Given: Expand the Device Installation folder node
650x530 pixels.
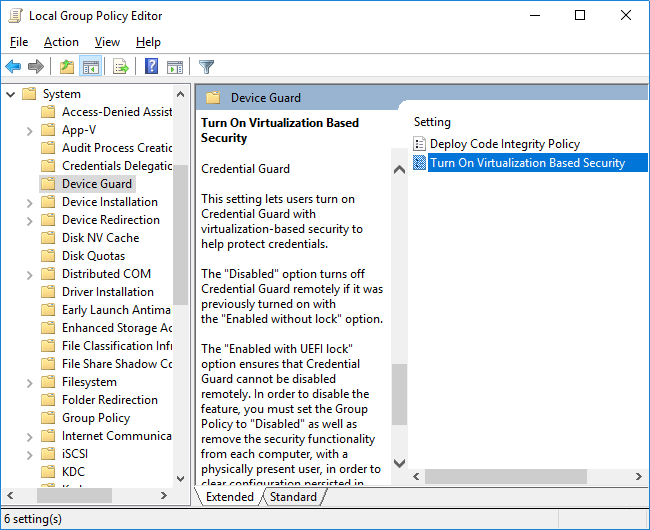Looking at the screenshot, I should click(29, 202).
